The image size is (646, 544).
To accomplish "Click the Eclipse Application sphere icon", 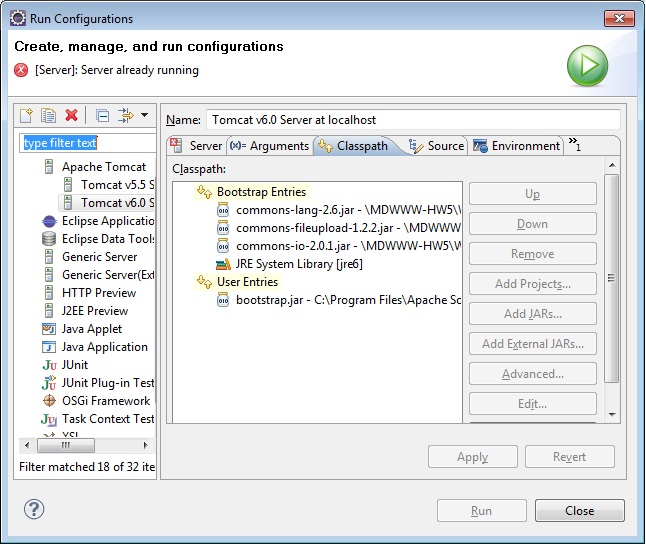I will click(x=49, y=221).
